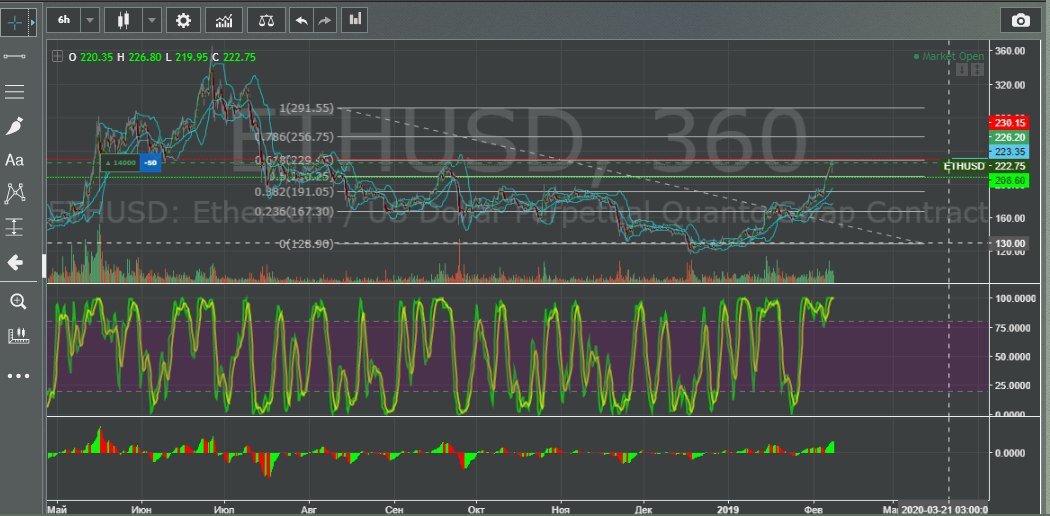Select the brush drawing tool
Screen dimensions: 1050x516
point(15,125)
